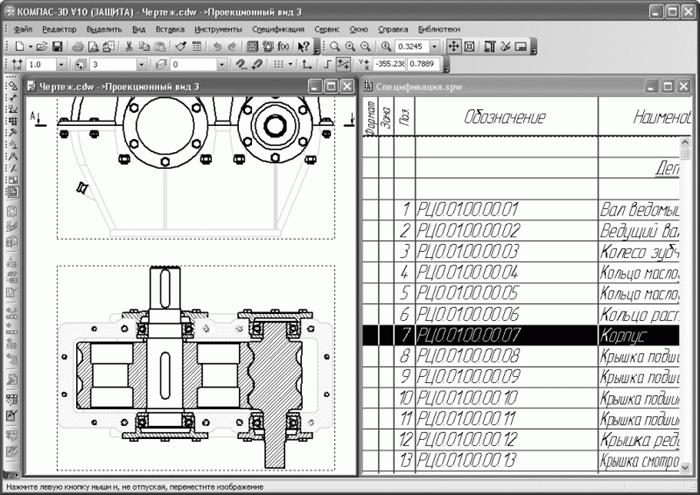Screen dimensions: 700x495
Task: Toggle Ortho drawing mode
Action: point(327,64)
